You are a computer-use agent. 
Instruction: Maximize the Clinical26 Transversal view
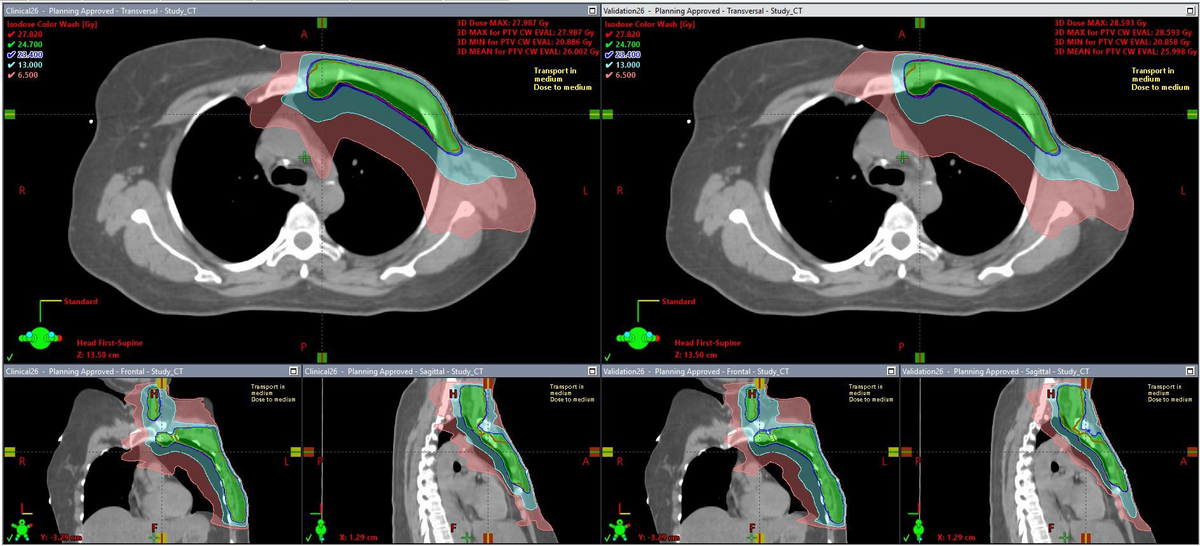click(593, 10)
